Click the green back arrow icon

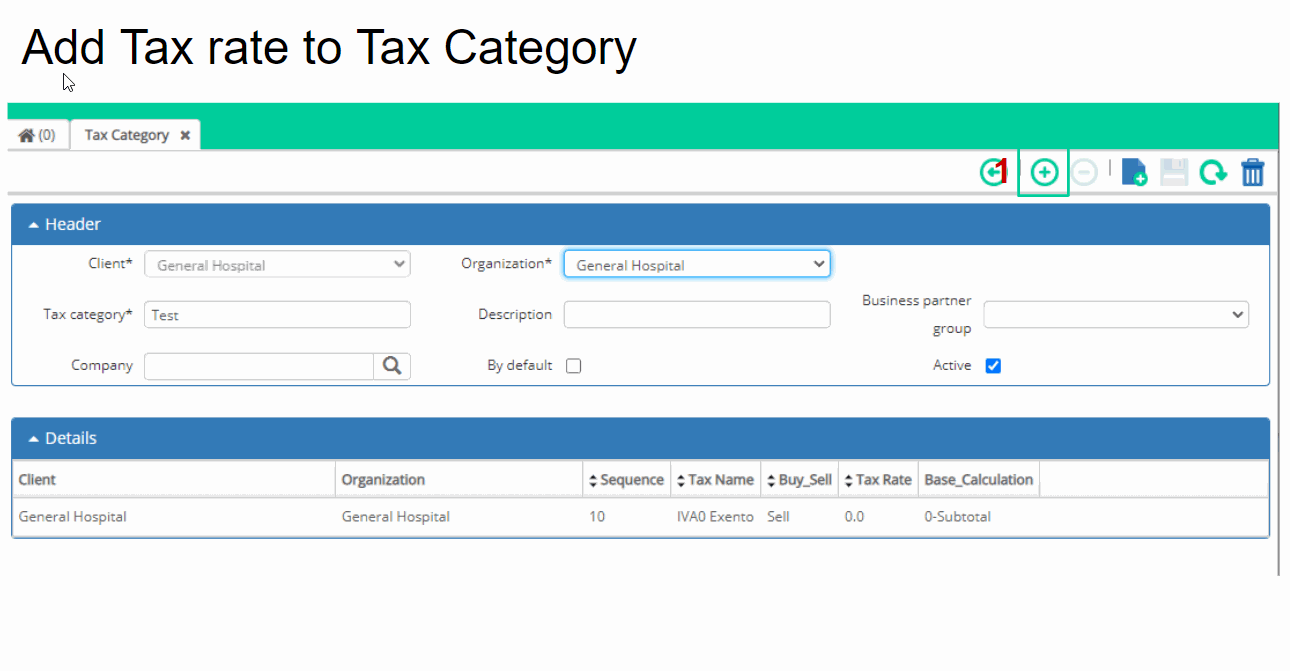pos(992,171)
